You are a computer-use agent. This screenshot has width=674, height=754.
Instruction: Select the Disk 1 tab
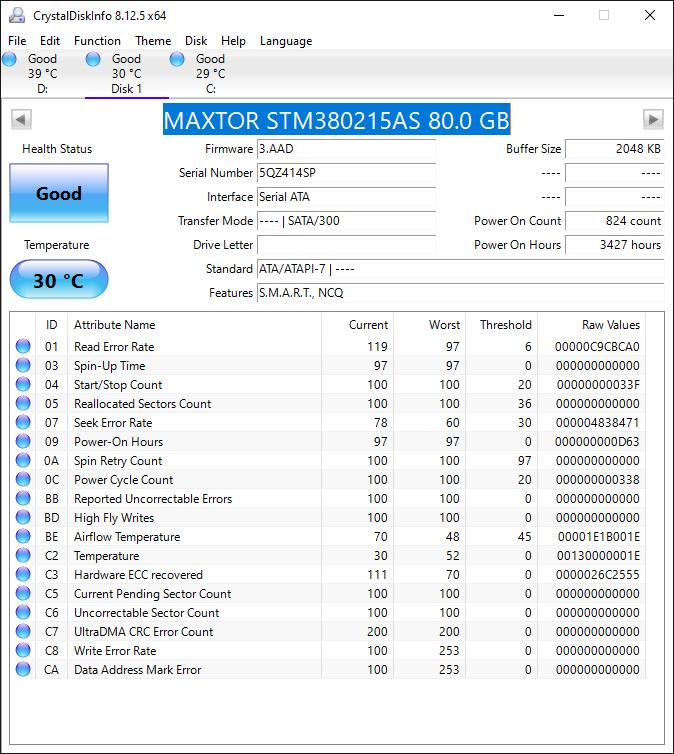[x=126, y=74]
